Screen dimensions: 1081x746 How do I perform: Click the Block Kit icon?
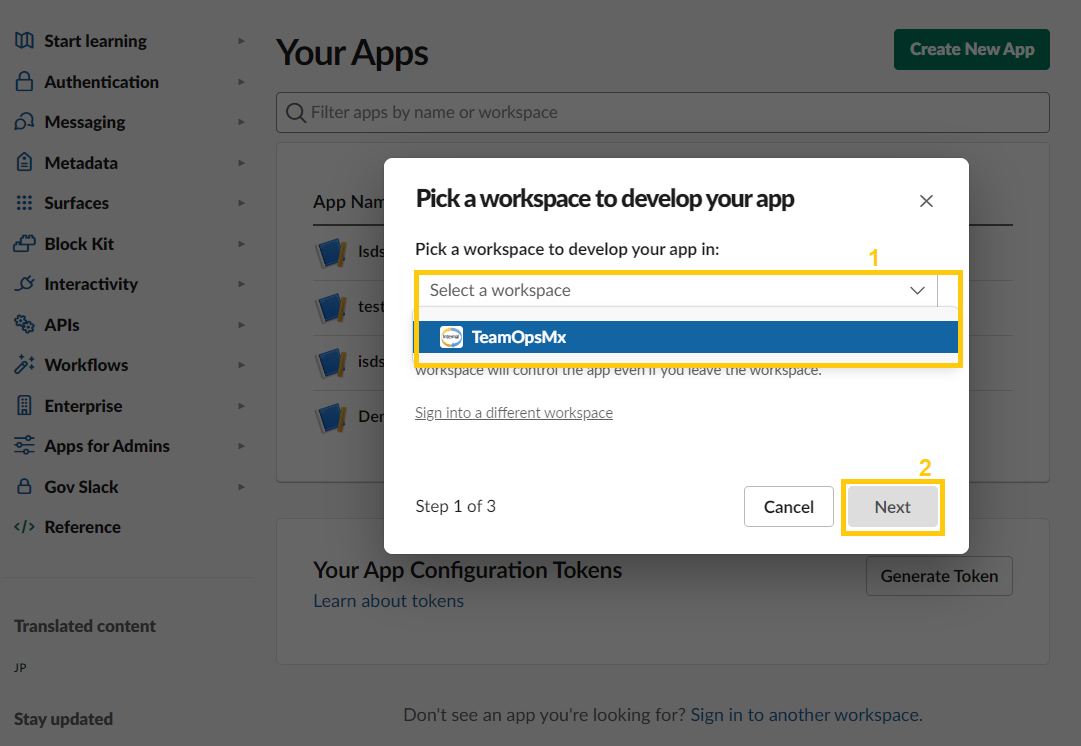click(x=25, y=244)
